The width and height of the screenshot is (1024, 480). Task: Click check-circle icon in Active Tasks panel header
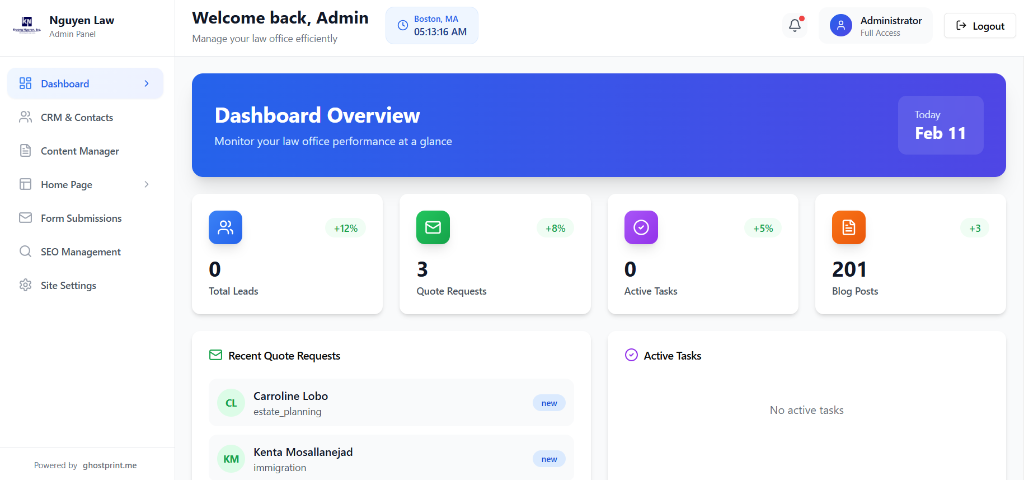631,355
